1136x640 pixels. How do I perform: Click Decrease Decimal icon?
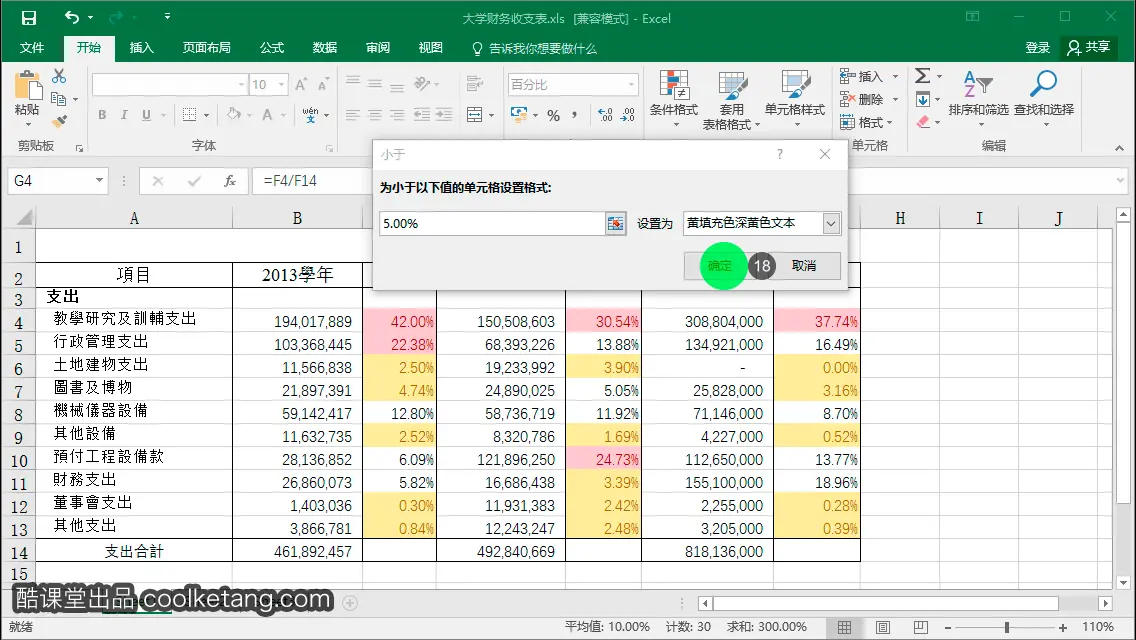click(628, 115)
